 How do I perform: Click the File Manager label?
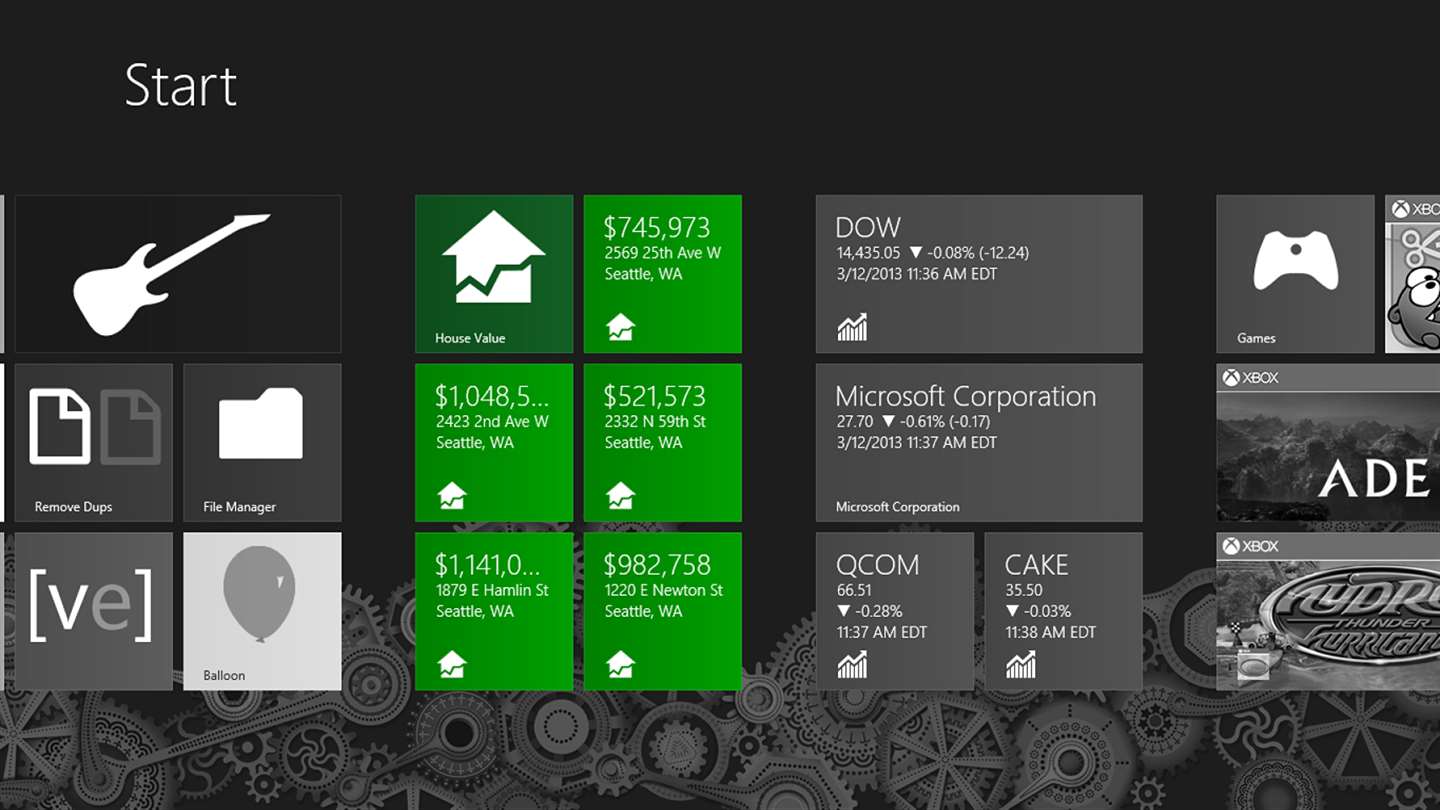(x=239, y=507)
